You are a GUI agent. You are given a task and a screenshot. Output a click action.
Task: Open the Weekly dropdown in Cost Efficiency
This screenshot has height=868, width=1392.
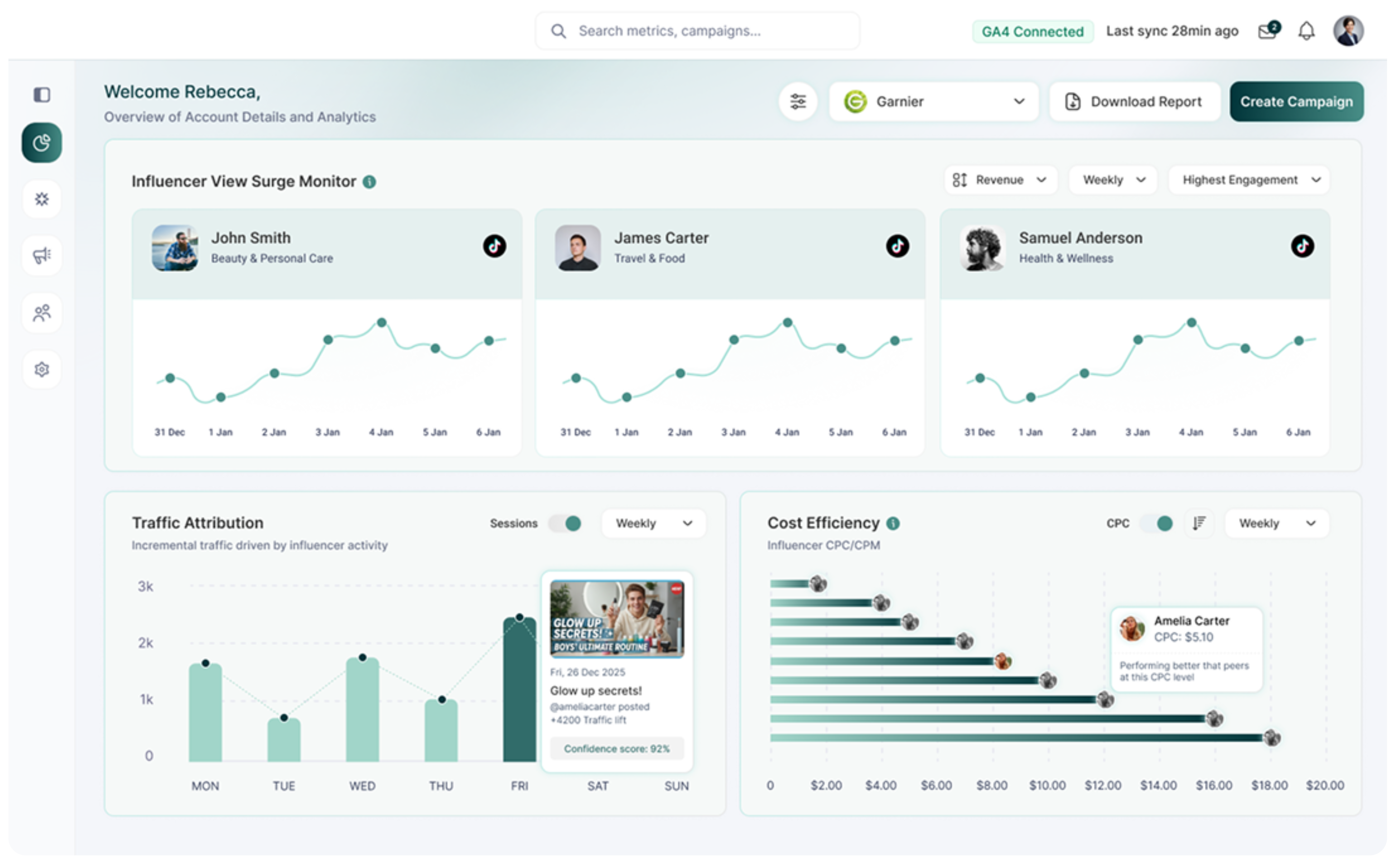point(1277,523)
